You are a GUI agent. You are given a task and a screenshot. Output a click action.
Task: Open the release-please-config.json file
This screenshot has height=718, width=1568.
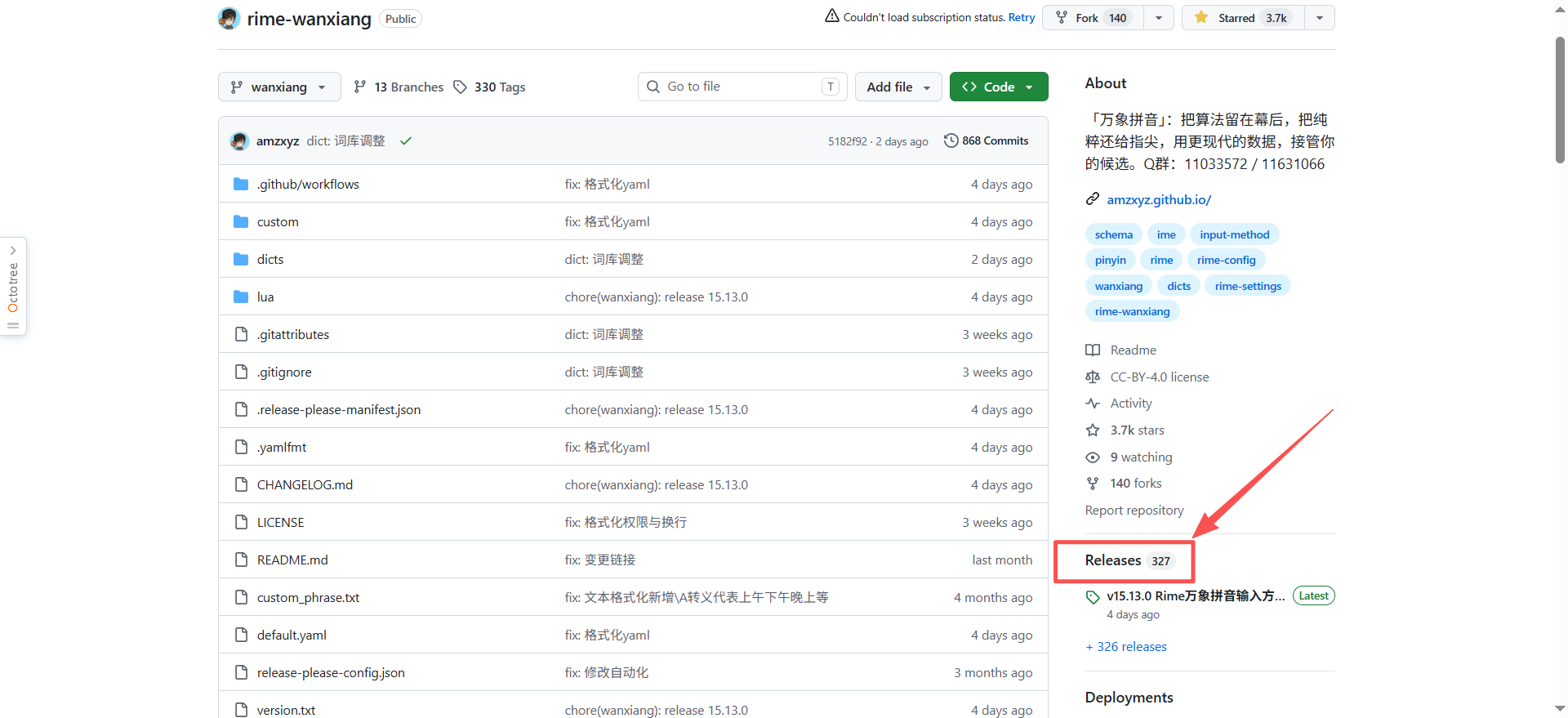(331, 672)
